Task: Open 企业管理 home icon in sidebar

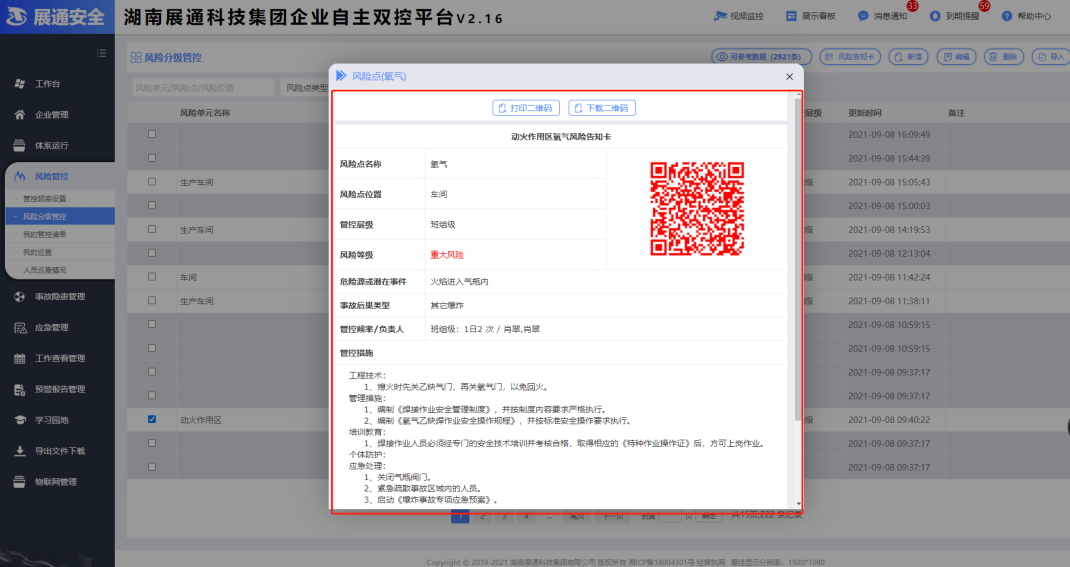Action: 20,115
